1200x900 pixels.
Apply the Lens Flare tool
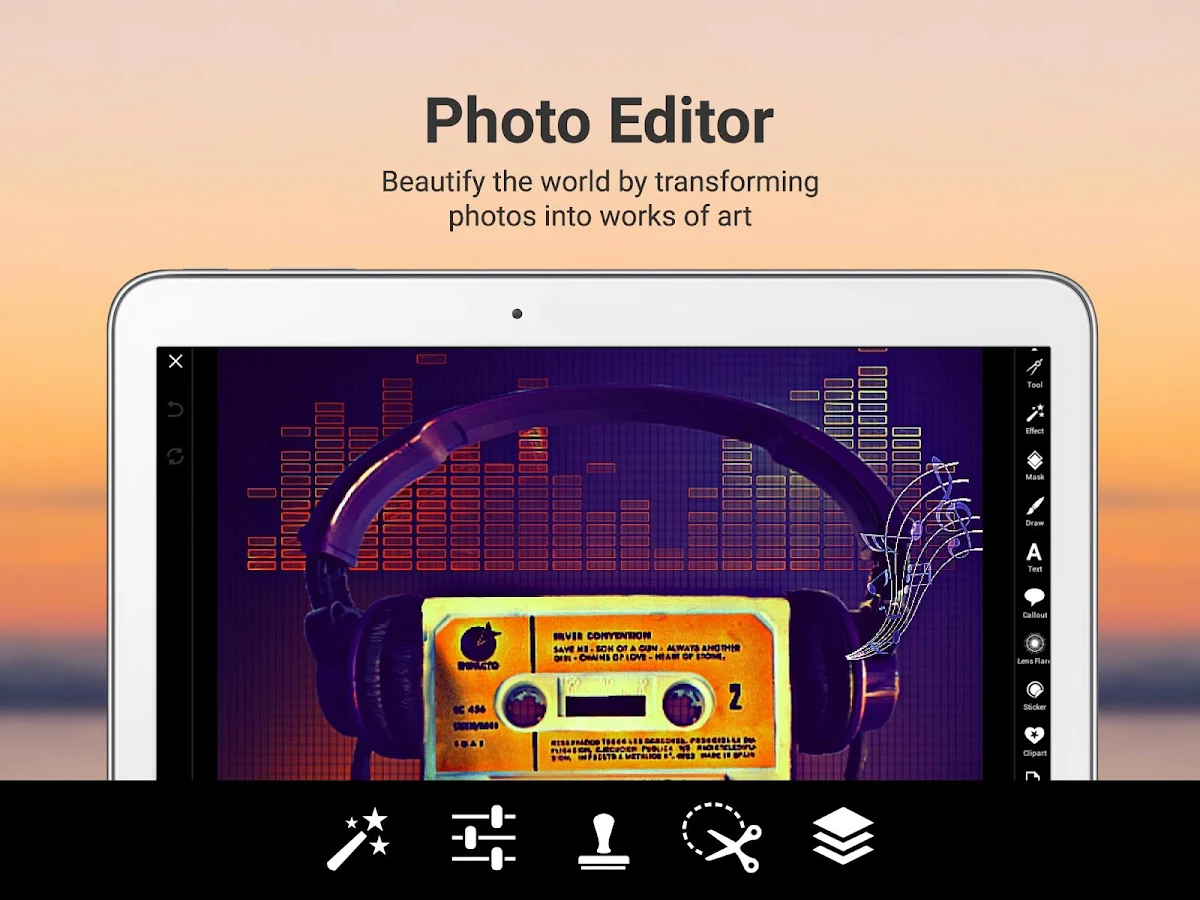(1035, 649)
